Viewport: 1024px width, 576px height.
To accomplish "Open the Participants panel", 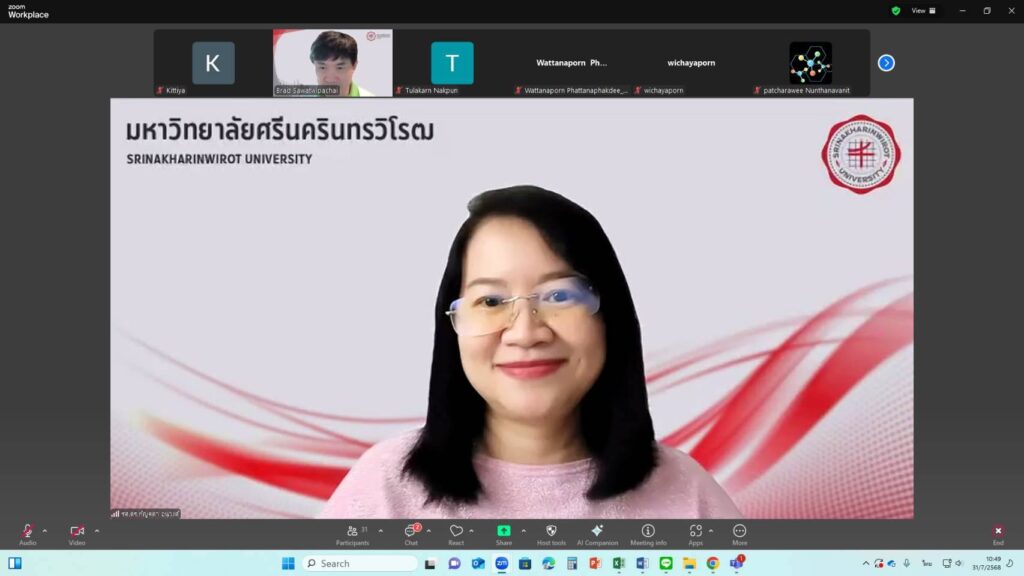I will pyautogui.click(x=353, y=534).
